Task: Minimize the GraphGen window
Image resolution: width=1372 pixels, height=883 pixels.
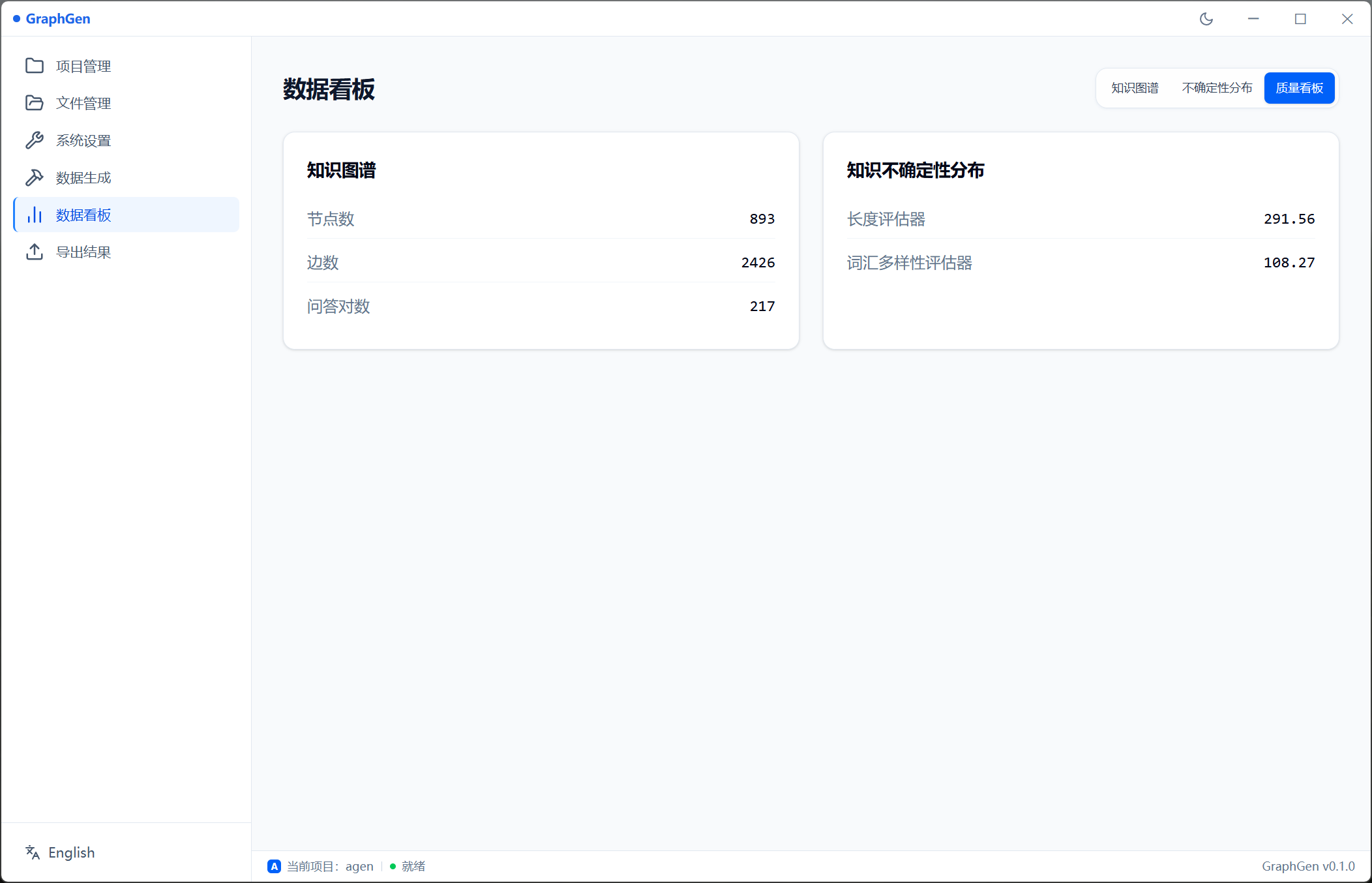Action: pyautogui.click(x=1253, y=19)
